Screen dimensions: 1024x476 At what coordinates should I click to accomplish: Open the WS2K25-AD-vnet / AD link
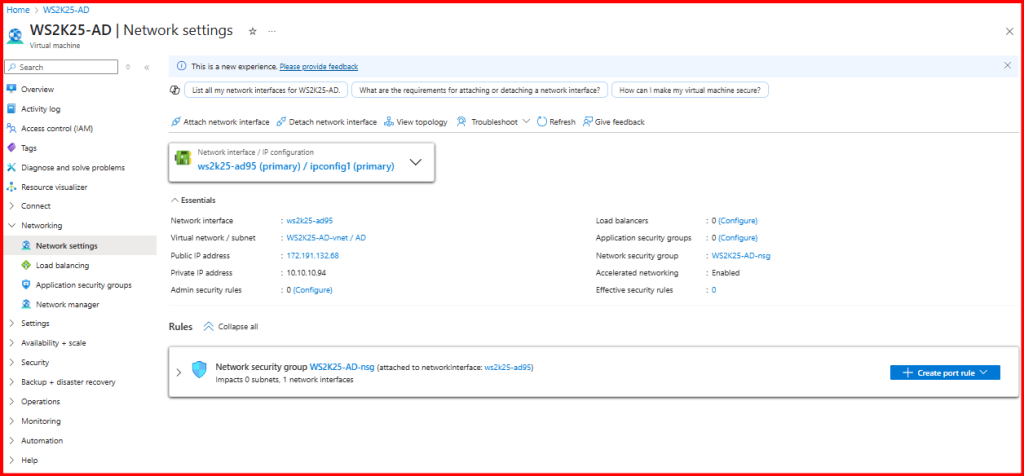326,238
